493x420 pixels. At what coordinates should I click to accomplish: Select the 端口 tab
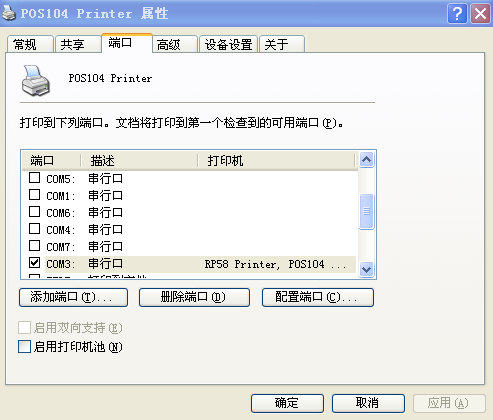[127, 43]
